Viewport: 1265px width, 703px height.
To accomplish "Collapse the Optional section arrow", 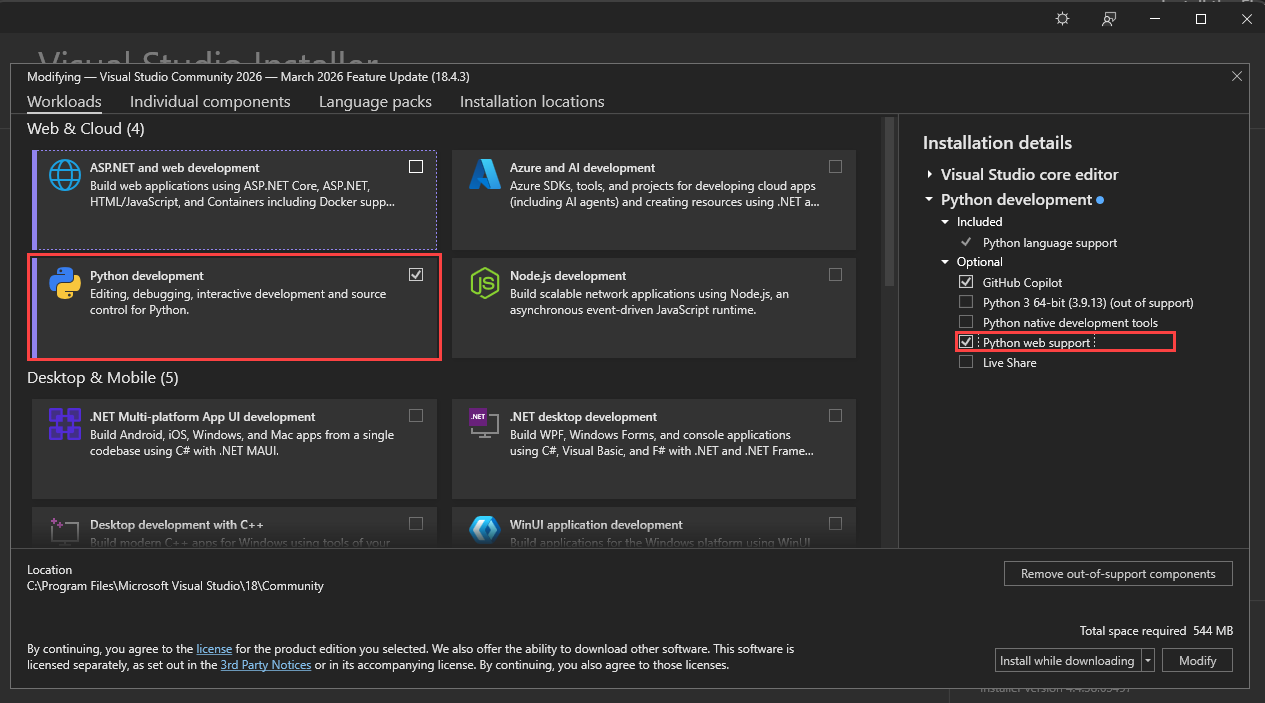I will click(x=946, y=262).
